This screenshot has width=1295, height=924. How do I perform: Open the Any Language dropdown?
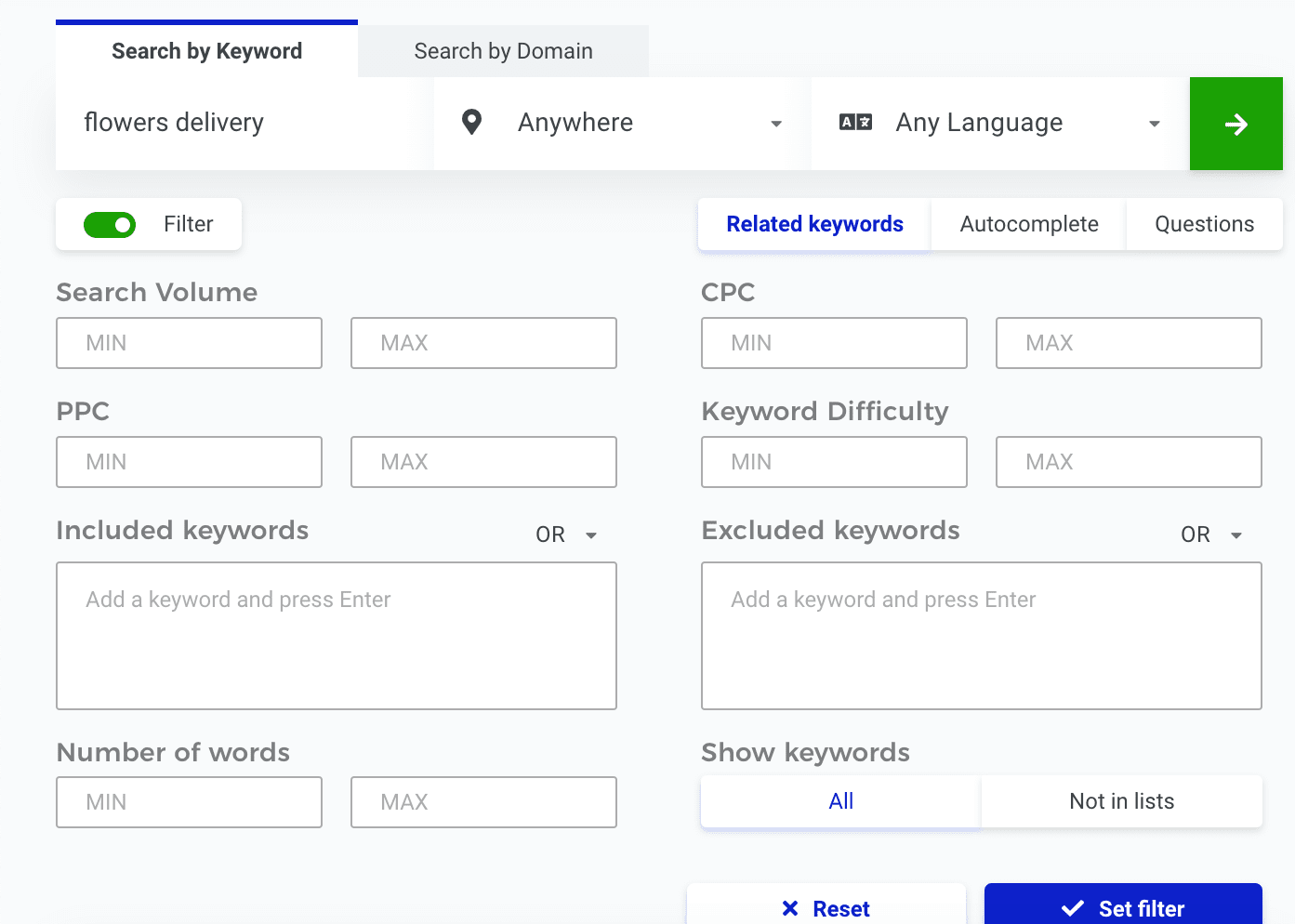[x=1000, y=124]
